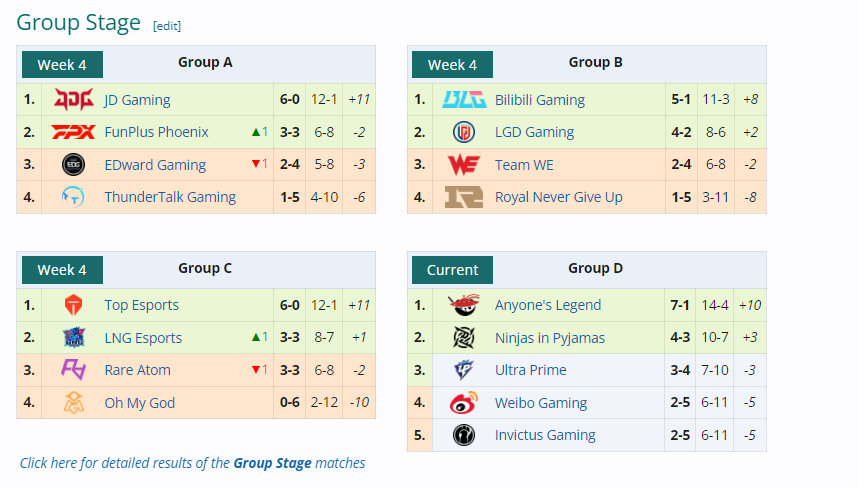Click the Top Esports shield logo
This screenshot has width=859, height=488.
(73, 305)
